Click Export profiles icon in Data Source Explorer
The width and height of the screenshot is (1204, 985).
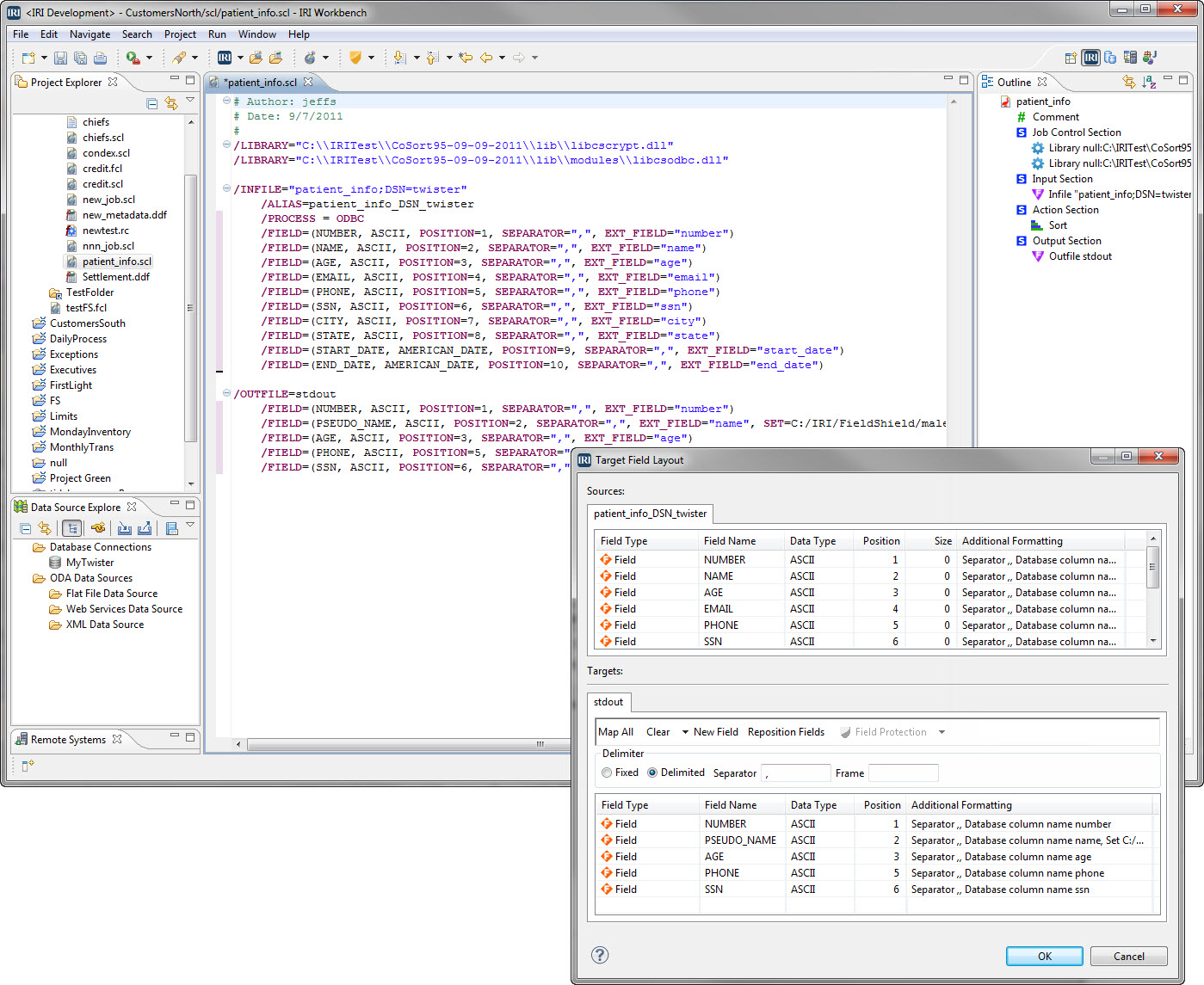[x=145, y=528]
